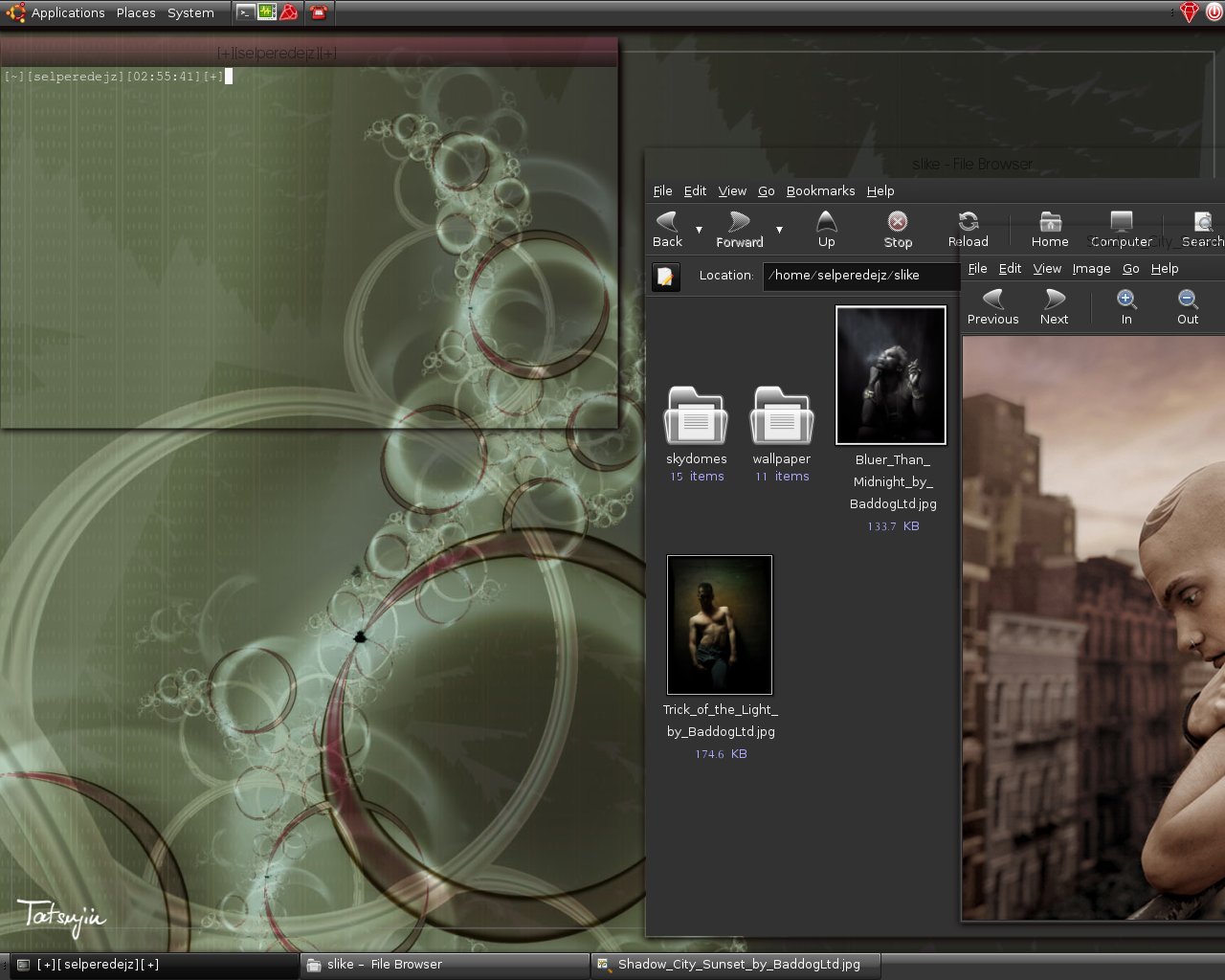Reload the current folder
The height and width of the screenshot is (980, 1225).
click(x=968, y=230)
